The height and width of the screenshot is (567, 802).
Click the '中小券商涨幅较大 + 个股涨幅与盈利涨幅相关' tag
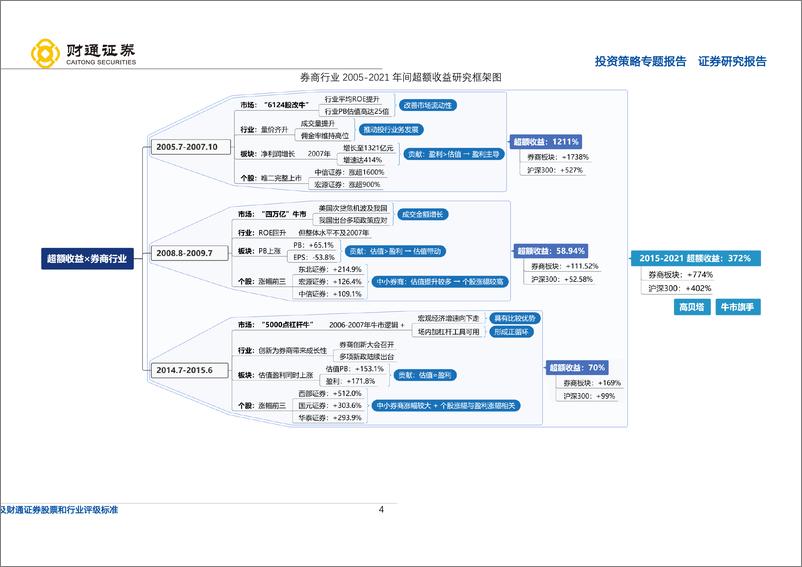(x=446, y=405)
